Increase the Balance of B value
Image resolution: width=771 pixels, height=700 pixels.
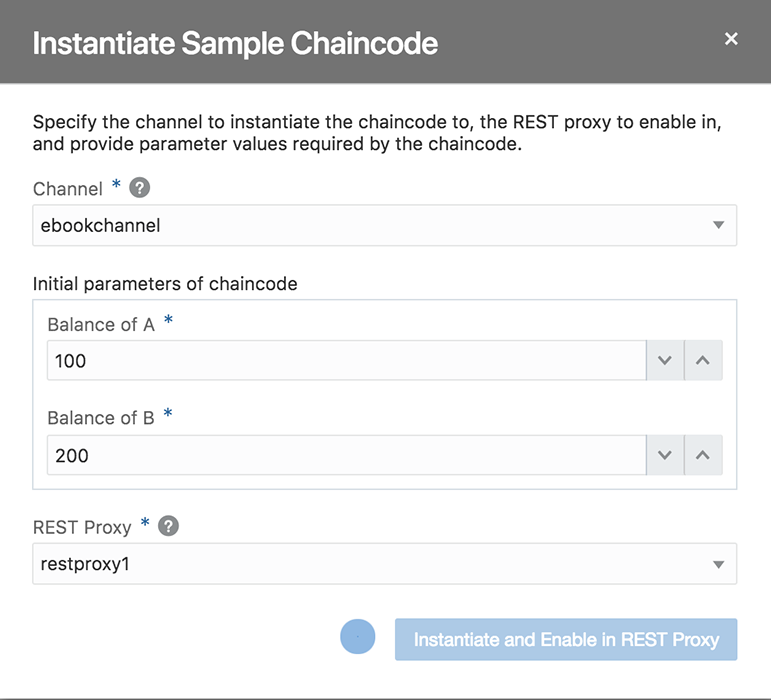click(703, 455)
